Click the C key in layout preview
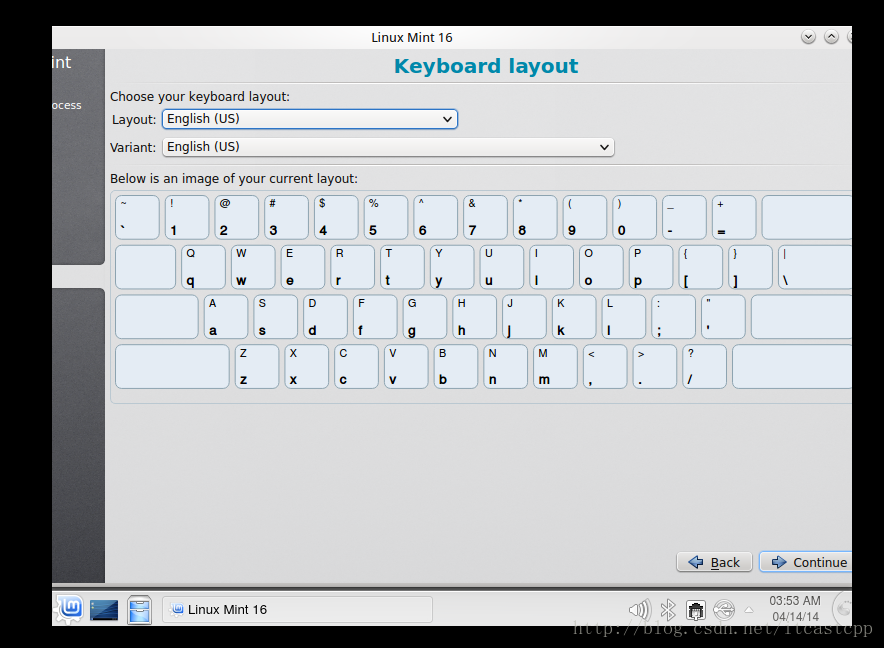 pyautogui.click(x=356, y=367)
